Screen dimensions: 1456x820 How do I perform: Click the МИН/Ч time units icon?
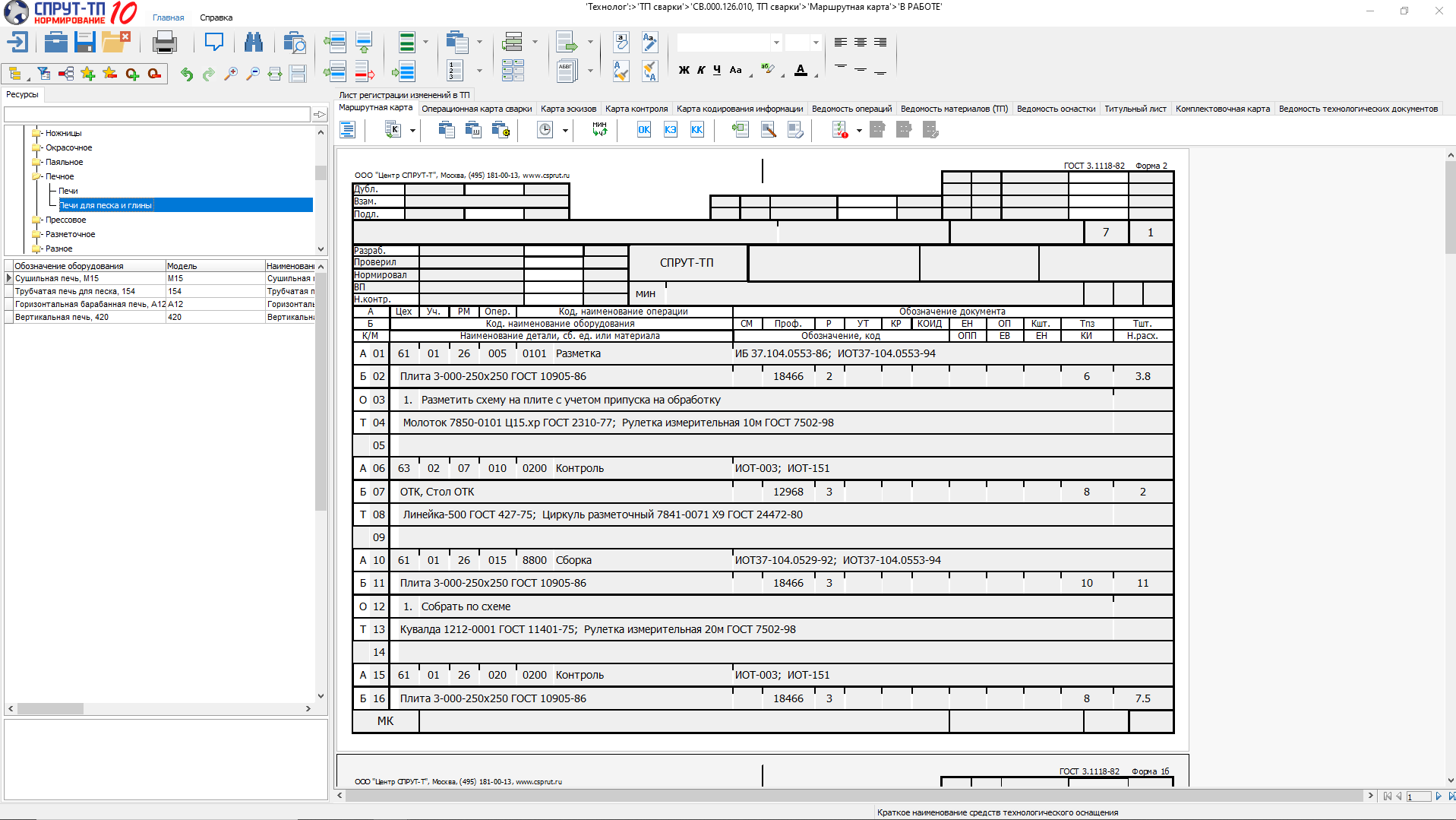(x=600, y=130)
